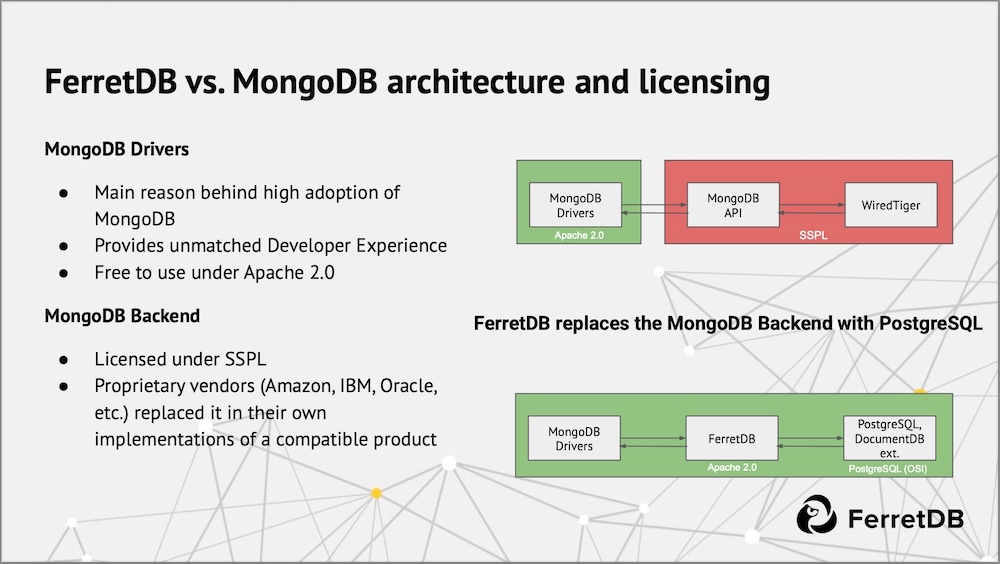The height and width of the screenshot is (564, 1000).
Task: Select bullet 'Main reason behind high adoption of MongoDB'
Action: point(247,205)
